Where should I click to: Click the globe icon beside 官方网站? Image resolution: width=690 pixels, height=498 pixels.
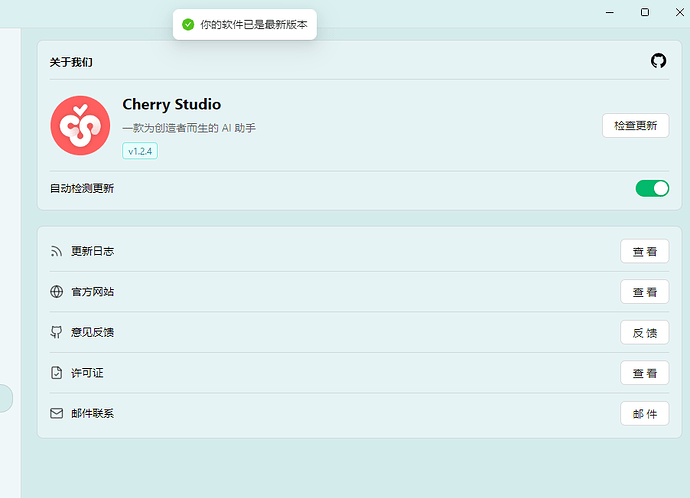pos(56,292)
